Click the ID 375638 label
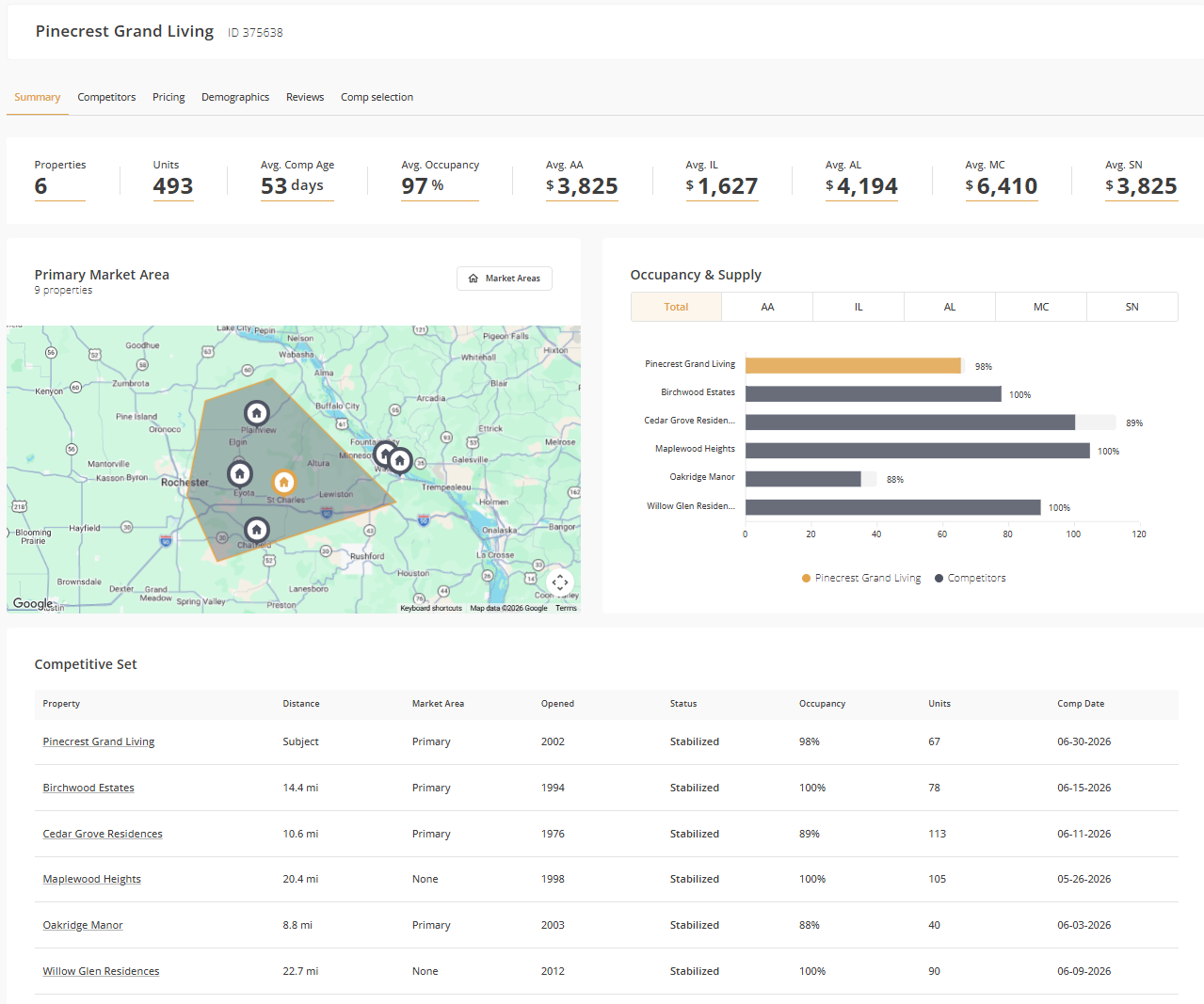Viewport: 1204px width, 1004px height. [x=255, y=33]
